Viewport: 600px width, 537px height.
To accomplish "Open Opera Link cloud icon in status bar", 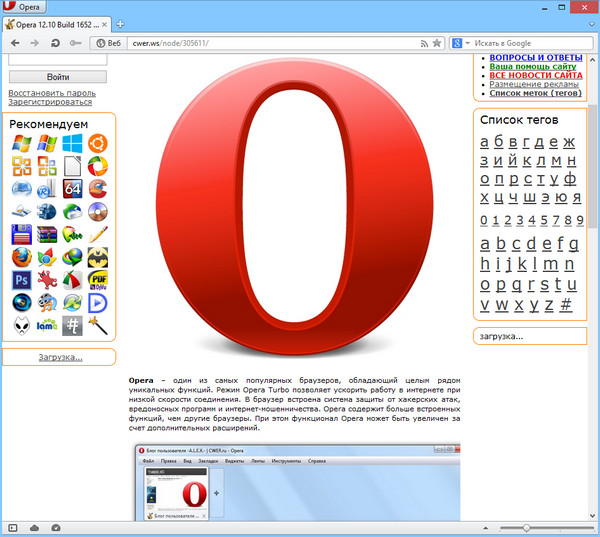I will 35,527.
